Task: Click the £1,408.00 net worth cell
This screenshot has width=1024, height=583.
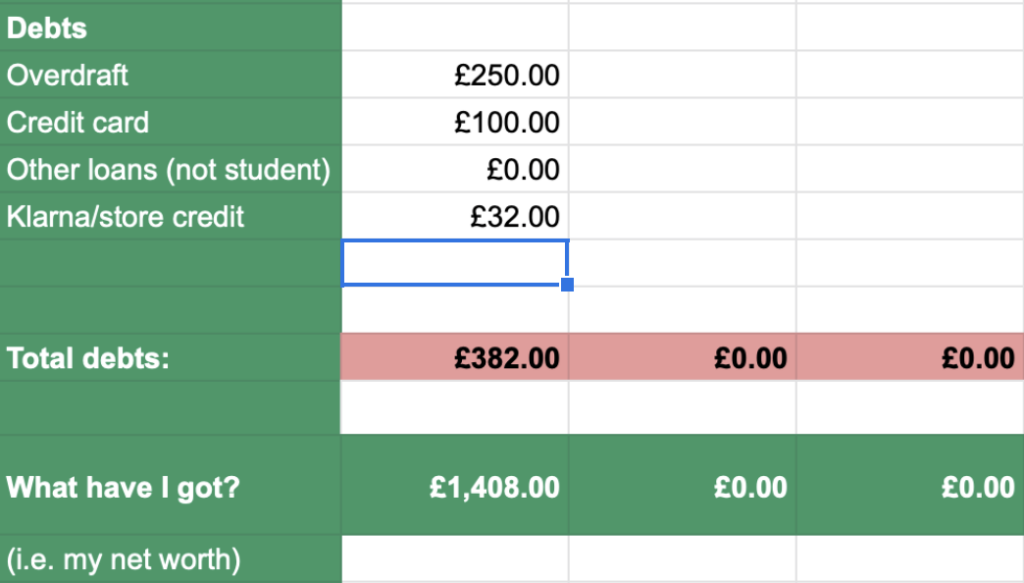Action: click(x=455, y=486)
